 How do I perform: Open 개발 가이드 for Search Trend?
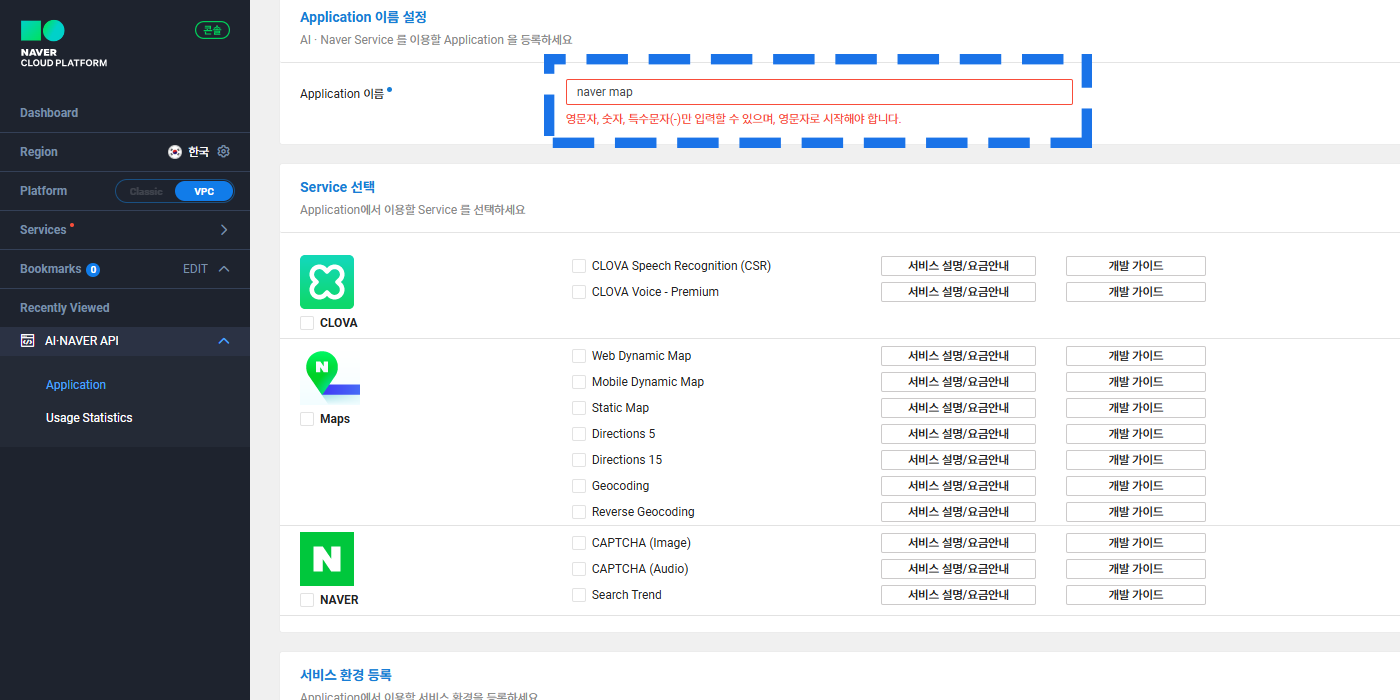1136,595
